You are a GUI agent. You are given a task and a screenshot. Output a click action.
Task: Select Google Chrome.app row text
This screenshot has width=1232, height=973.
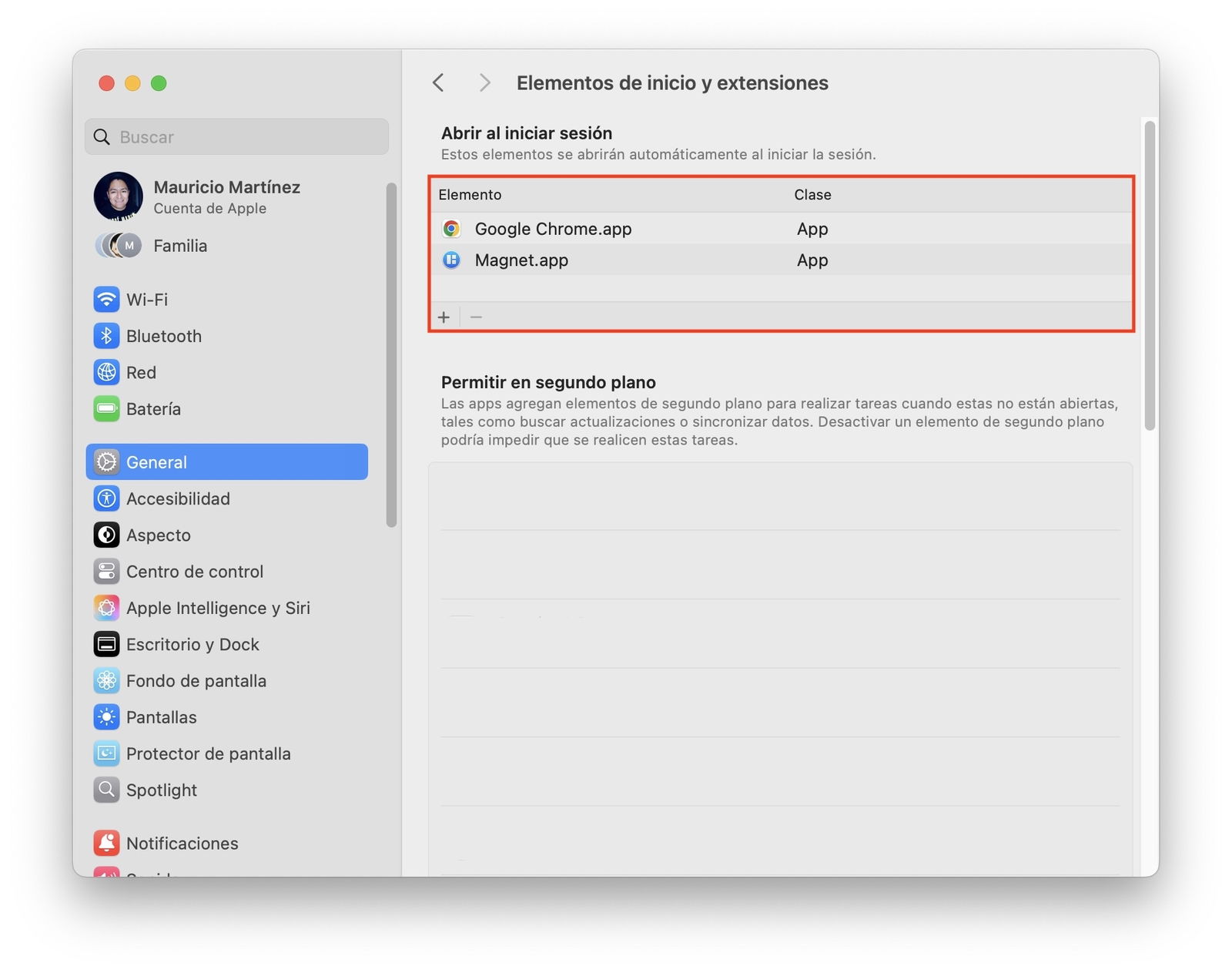[553, 229]
